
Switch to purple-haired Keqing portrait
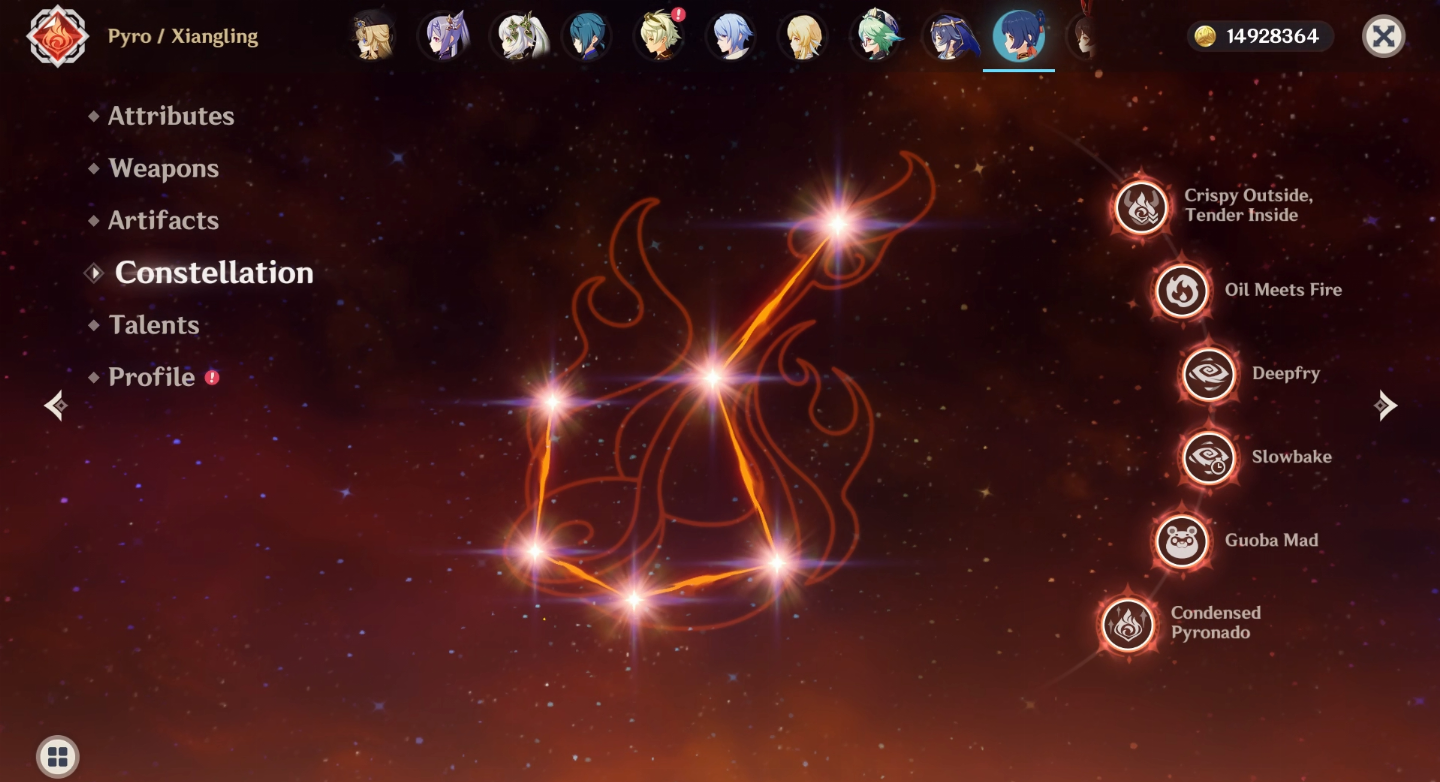(445, 37)
